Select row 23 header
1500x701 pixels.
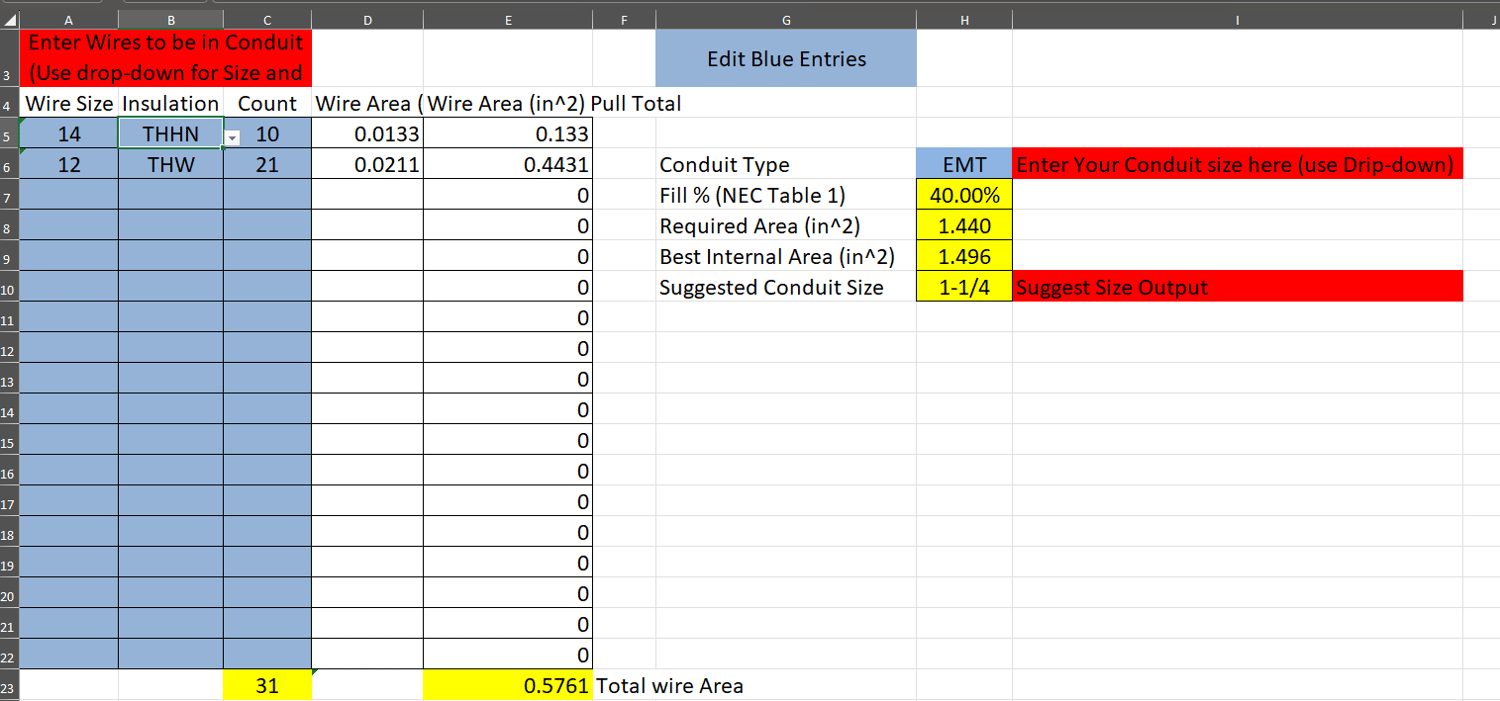pos(9,686)
